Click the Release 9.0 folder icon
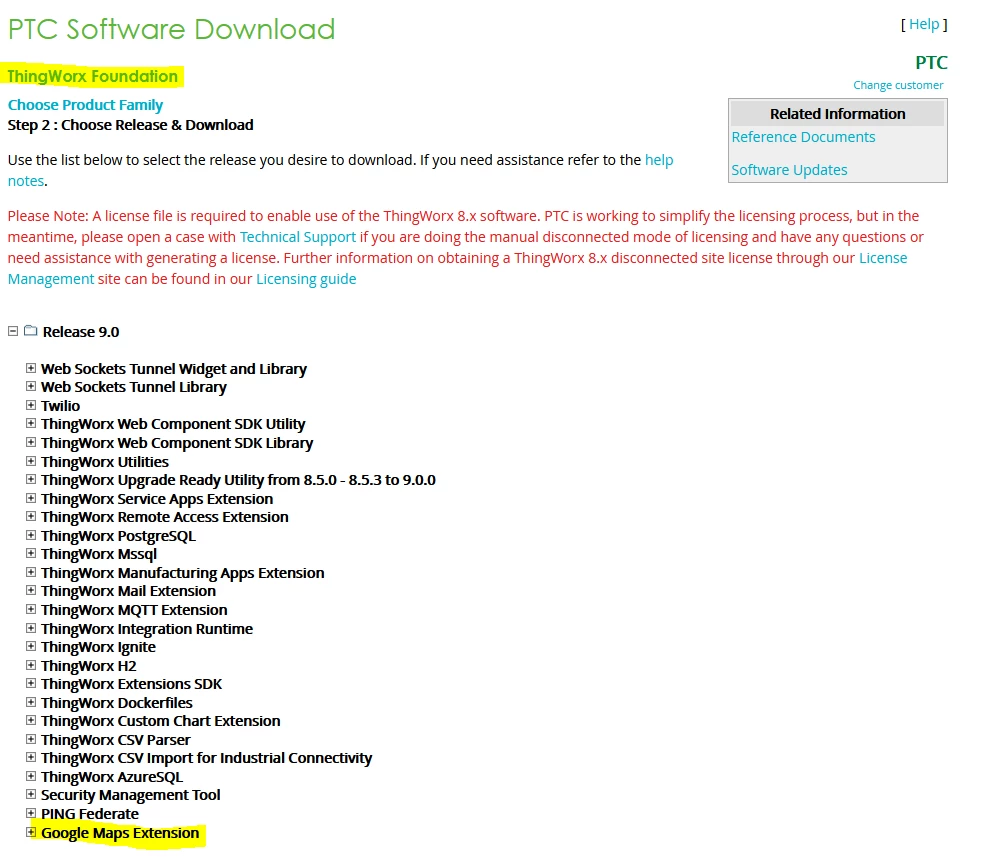 pos(30,330)
